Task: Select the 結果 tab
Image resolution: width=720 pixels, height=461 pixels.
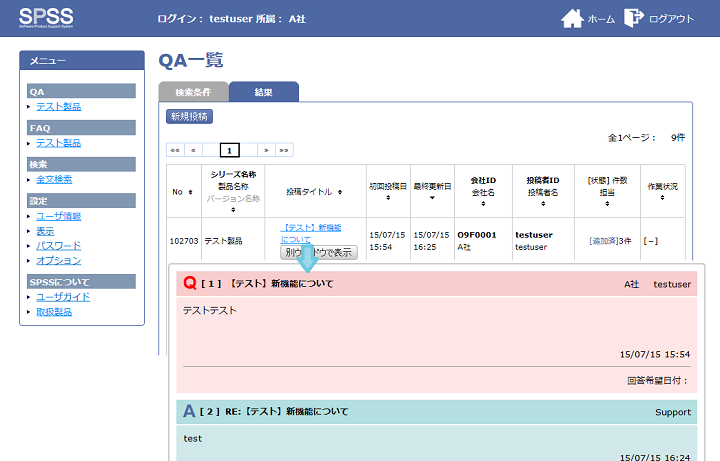Action: (x=263, y=92)
